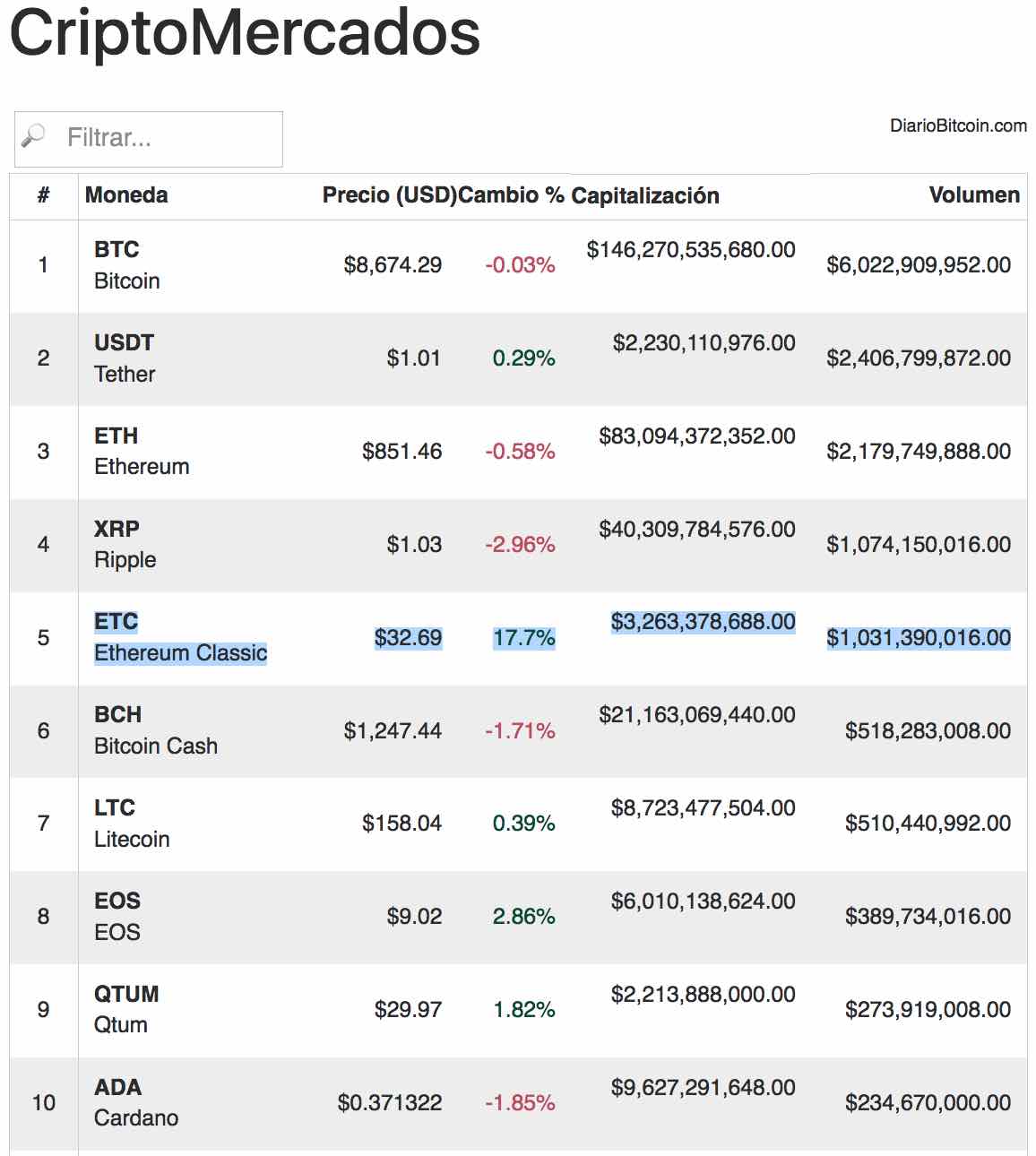This screenshot has width=1036, height=1156.
Task: Sort by the Capitalización column header
Action: (645, 196)
